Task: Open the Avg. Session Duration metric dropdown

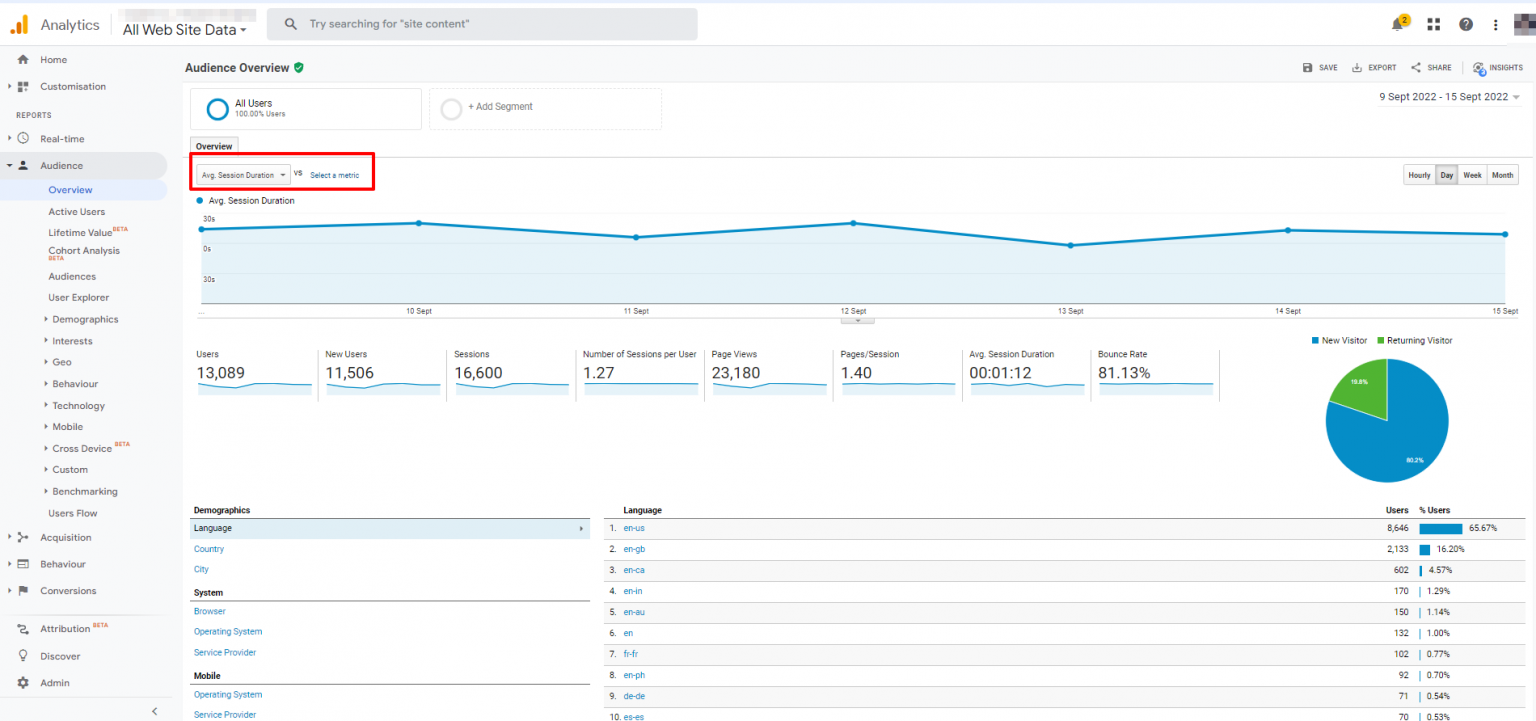Action: point(241,174)
